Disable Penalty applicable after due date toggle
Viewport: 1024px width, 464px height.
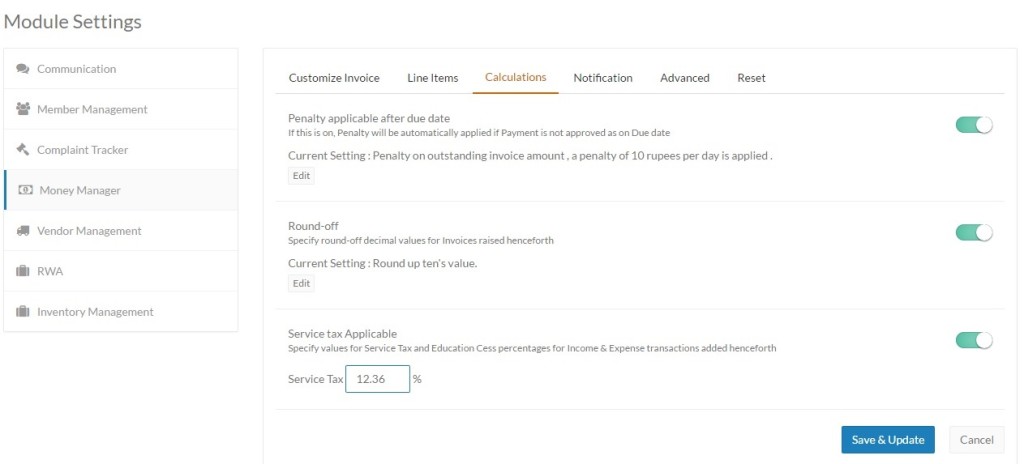[974, 125]
